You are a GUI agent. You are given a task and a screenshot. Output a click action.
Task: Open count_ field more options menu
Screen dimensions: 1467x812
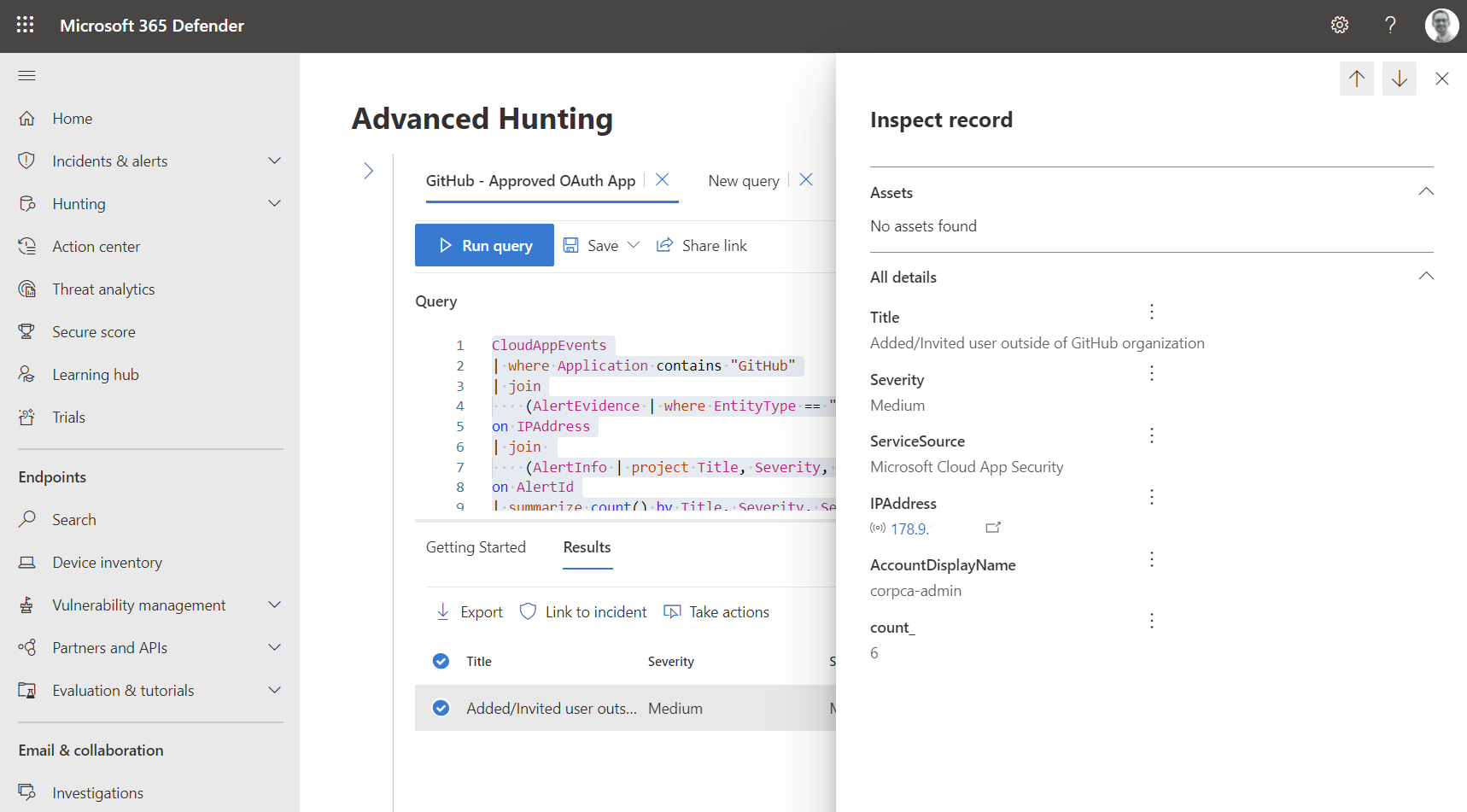[x=1152, y=621]
